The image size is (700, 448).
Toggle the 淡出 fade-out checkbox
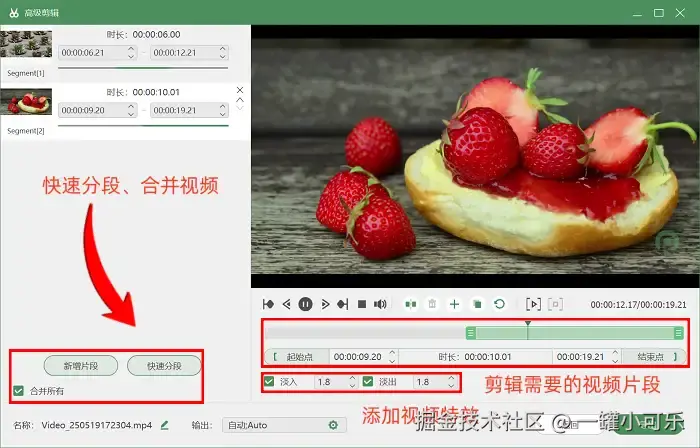pos(368,382)
